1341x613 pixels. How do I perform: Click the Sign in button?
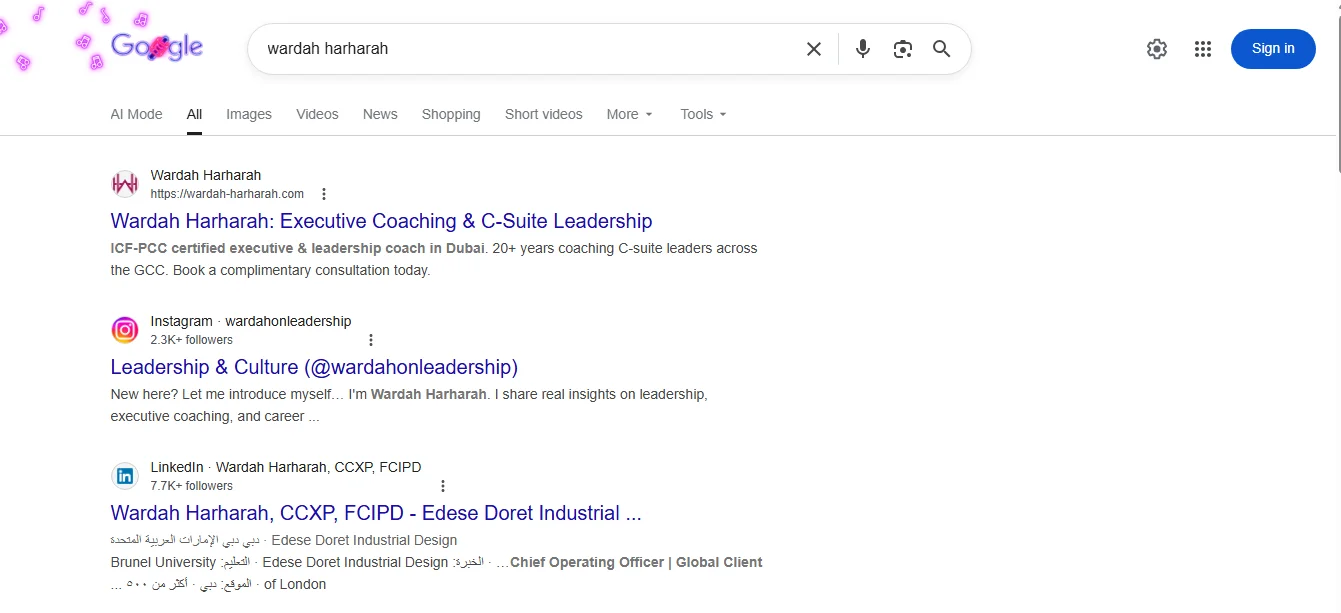[1273, 49]
